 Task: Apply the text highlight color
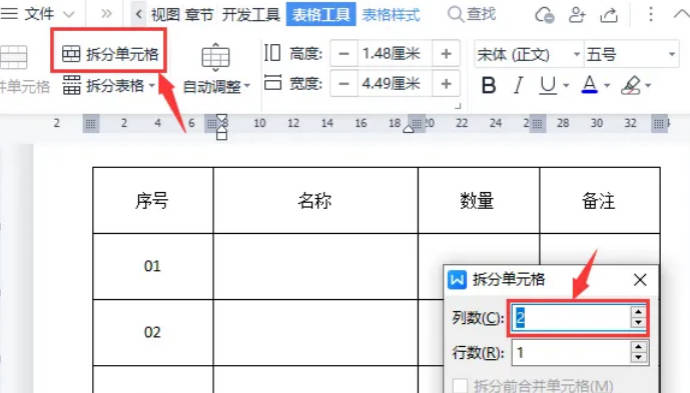[631, 85]
